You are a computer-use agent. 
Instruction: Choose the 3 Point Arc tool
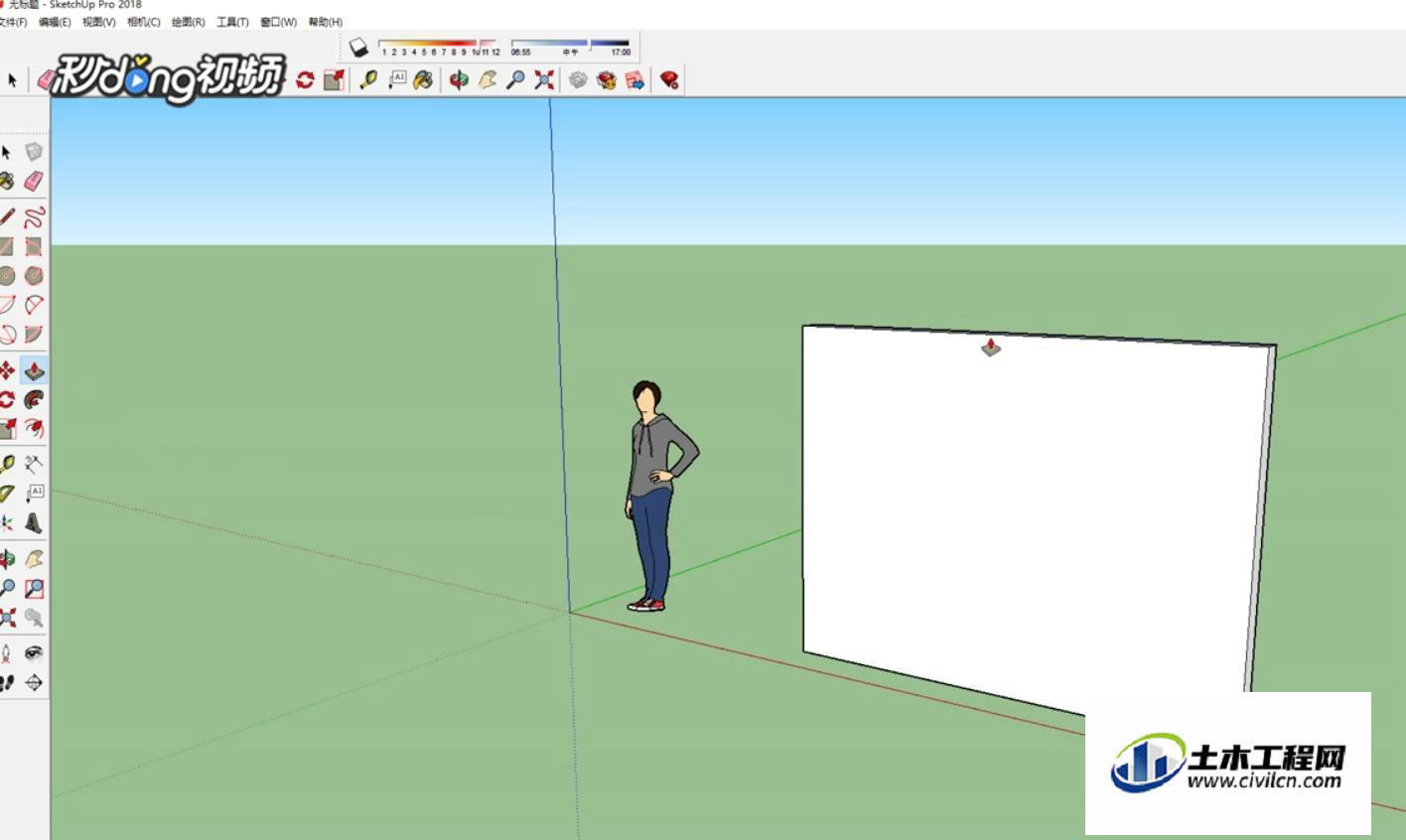[x=6, y=335]
